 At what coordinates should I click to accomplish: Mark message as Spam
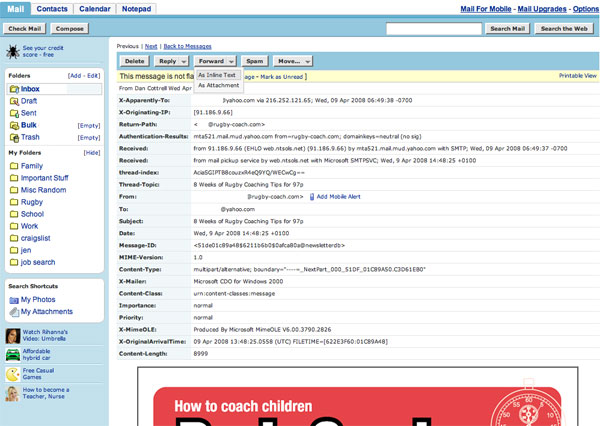pyautogui.click(x=255, y=61)
